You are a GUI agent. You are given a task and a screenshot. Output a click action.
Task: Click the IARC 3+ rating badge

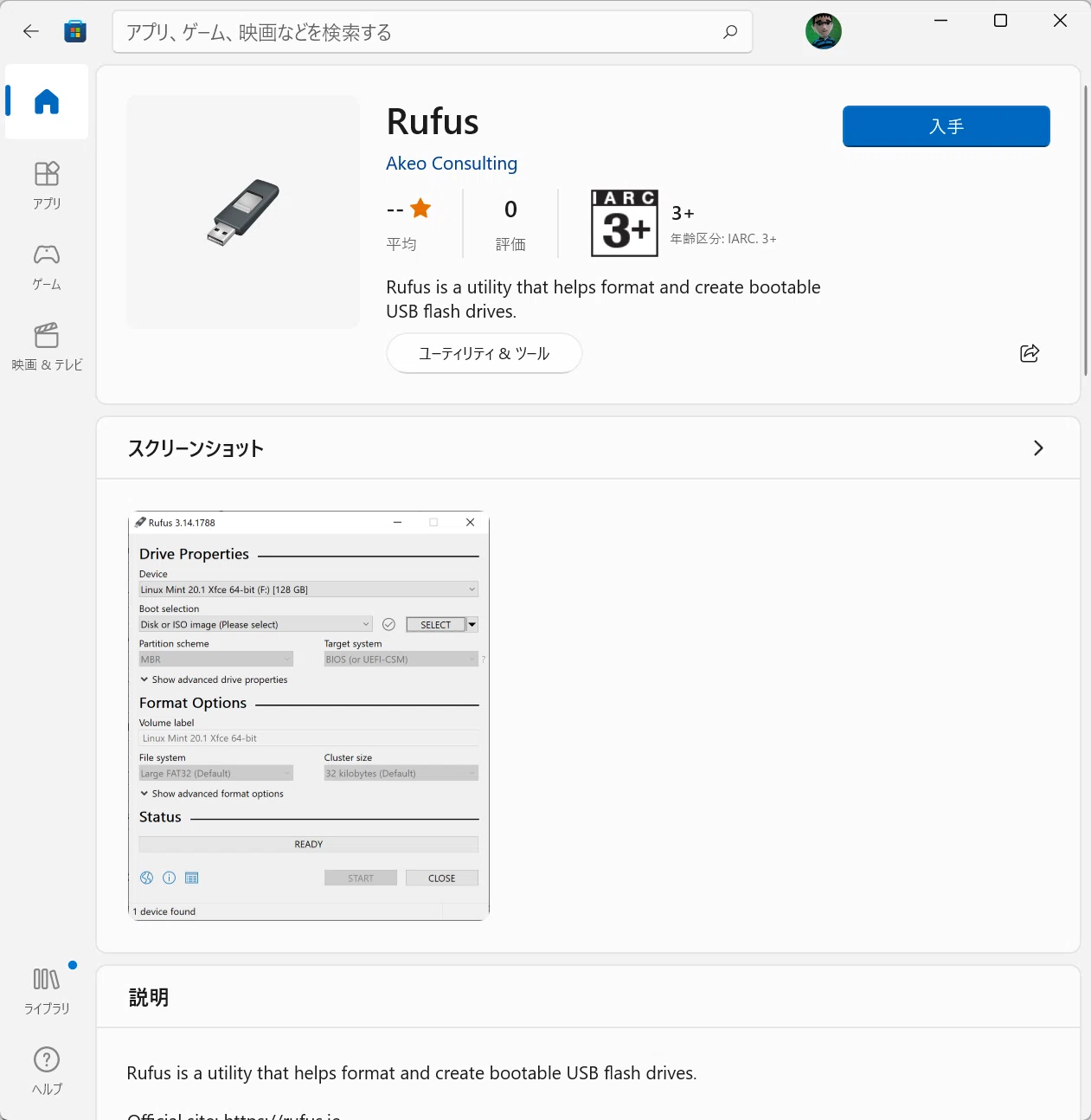click(x=625, y=223)
